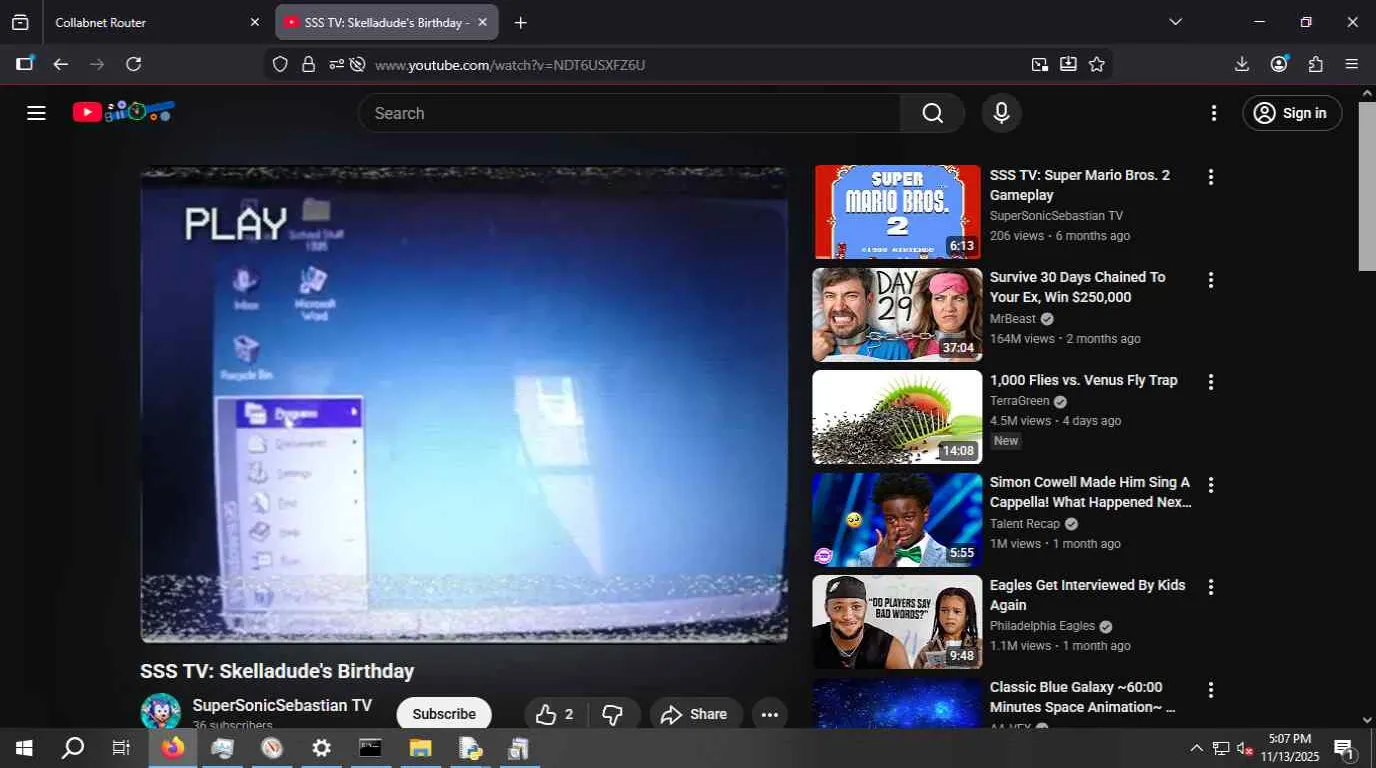This screenshot has height=768, width=1376.
Task: Open Task View on the taskbar
Action: tap(121, 748)
